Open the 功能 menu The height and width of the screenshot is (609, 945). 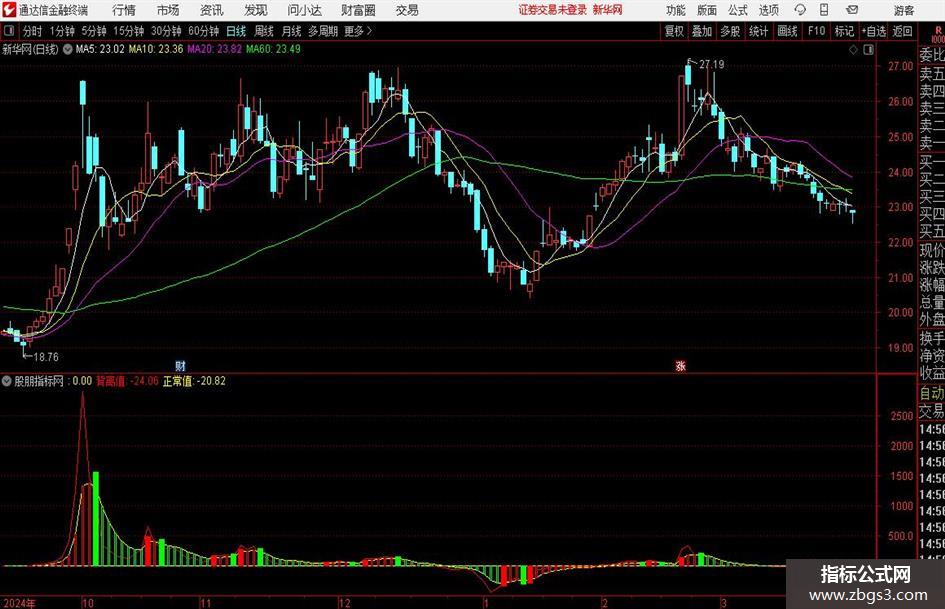676,10
